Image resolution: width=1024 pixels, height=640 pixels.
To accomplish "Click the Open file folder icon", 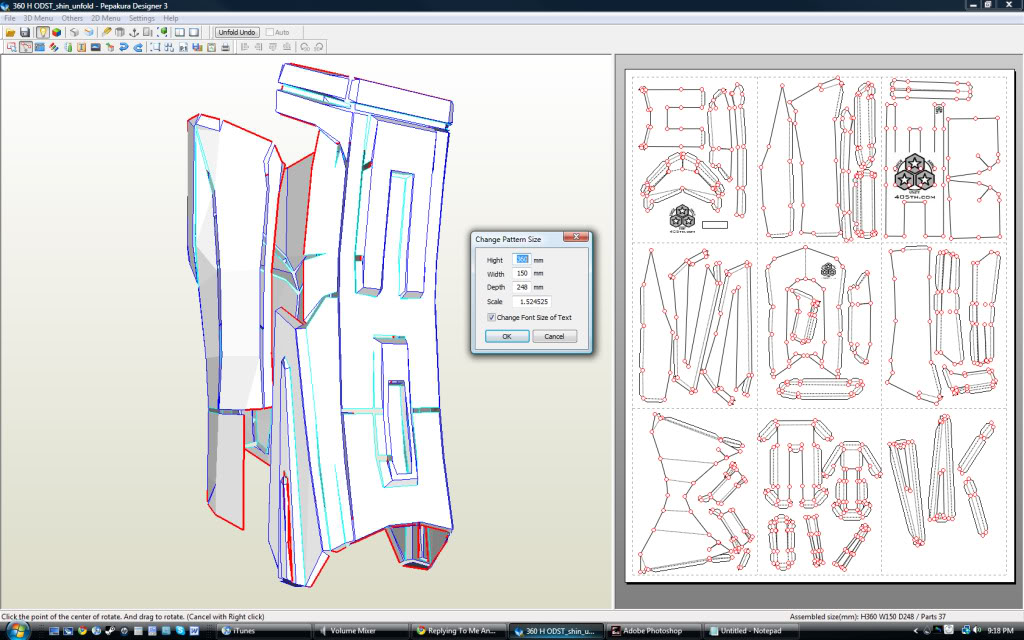I will pos(10,32).
